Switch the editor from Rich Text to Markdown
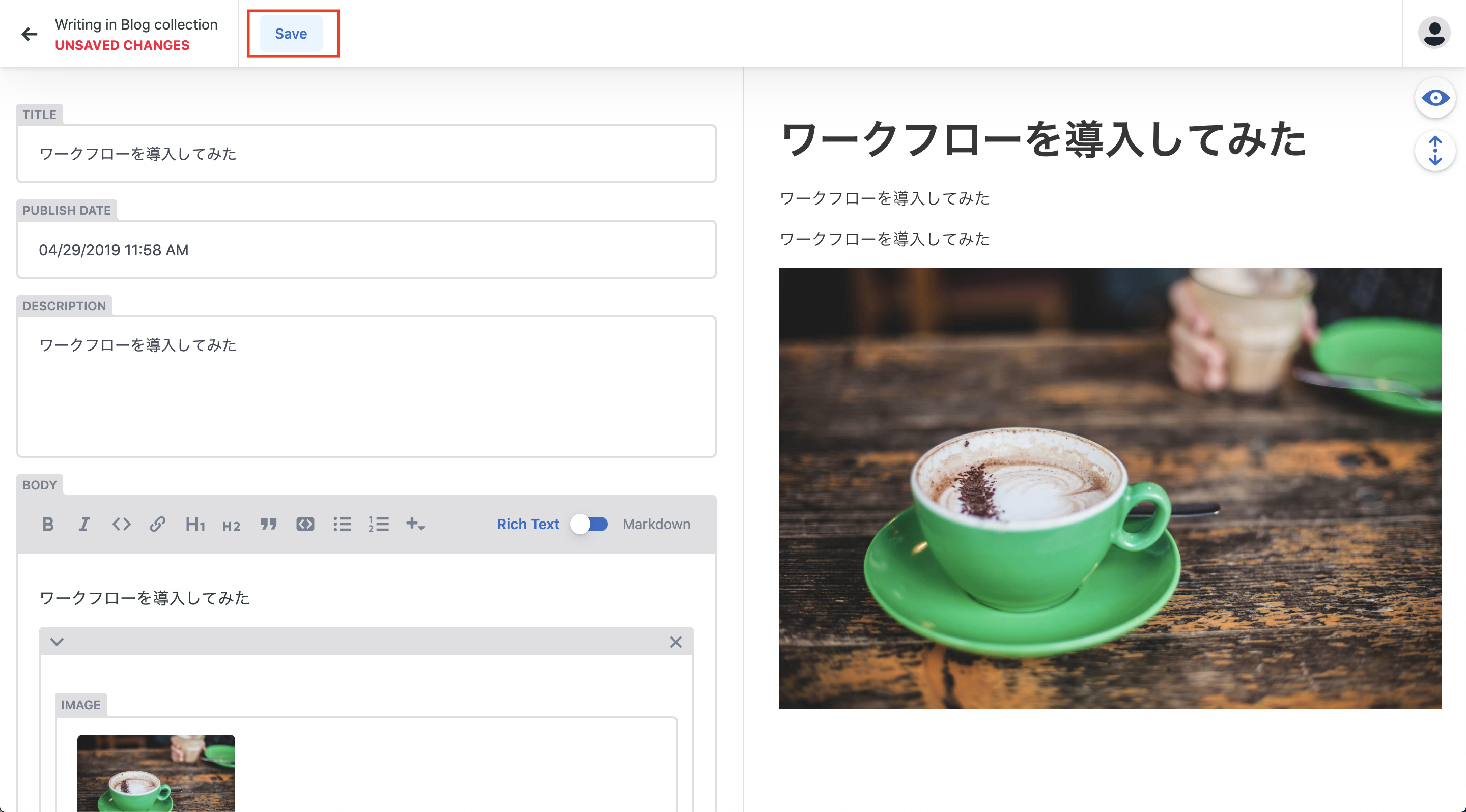The image size is (1466, 812). coord(589,524)
